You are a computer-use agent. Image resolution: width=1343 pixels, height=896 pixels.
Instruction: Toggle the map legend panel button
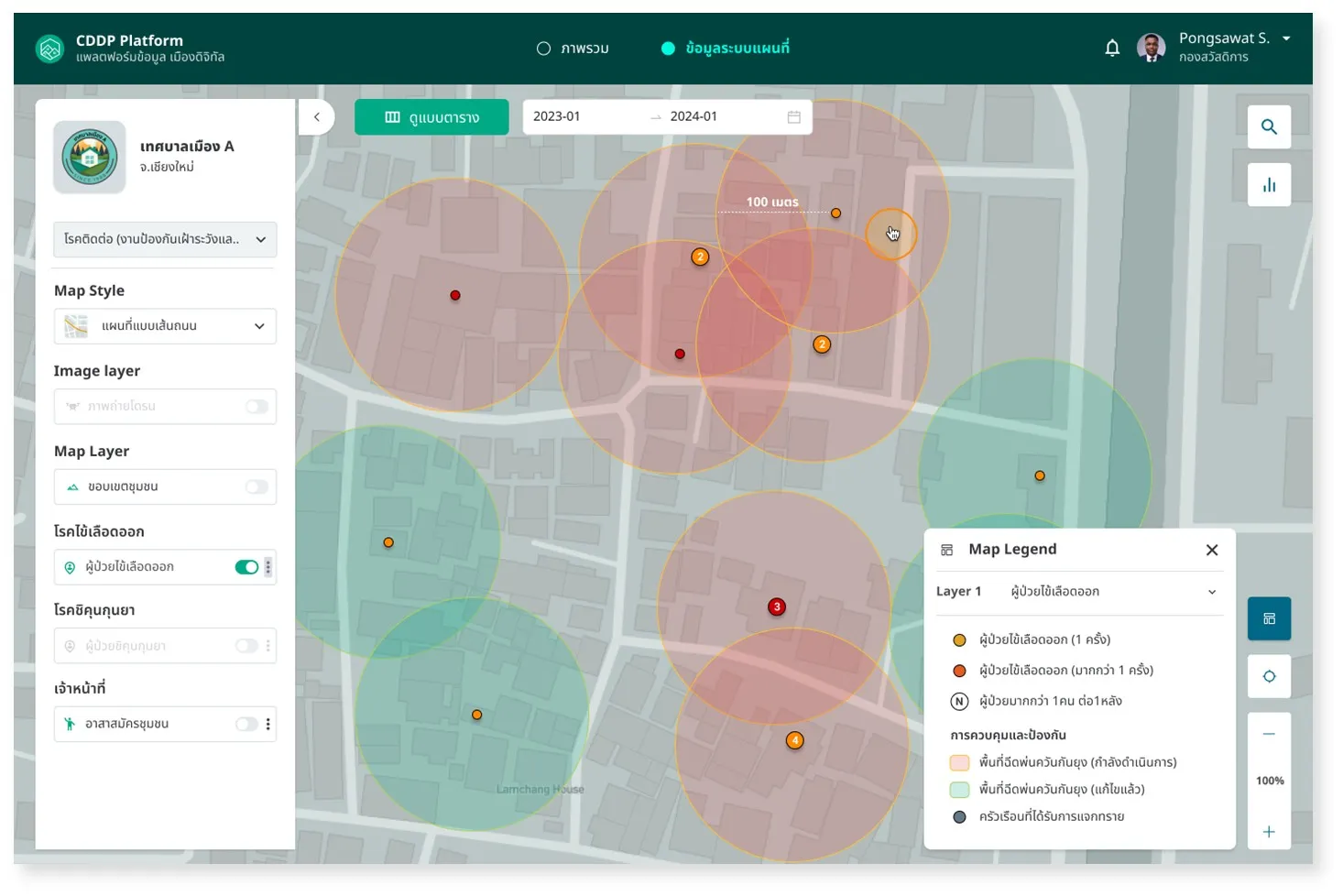pos(1269,618)
